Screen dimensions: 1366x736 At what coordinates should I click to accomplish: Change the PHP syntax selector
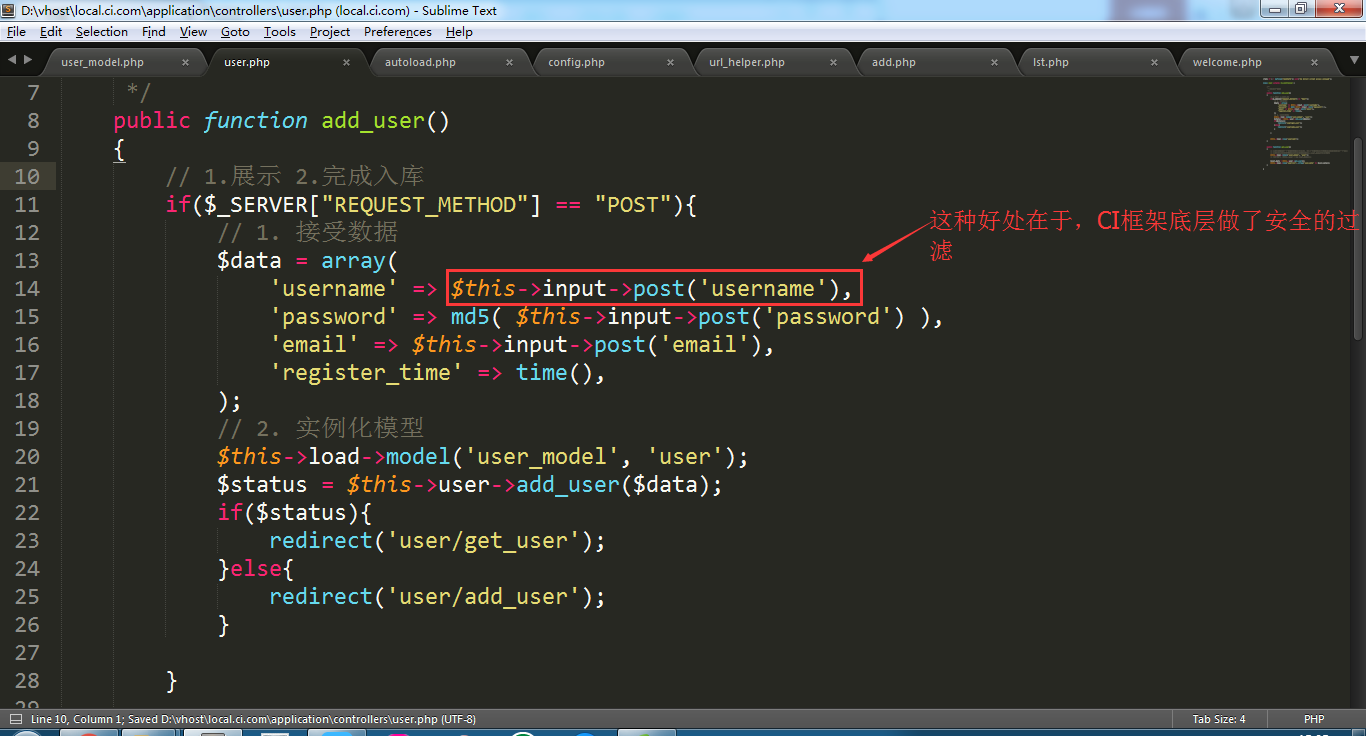click(1313, 719)
